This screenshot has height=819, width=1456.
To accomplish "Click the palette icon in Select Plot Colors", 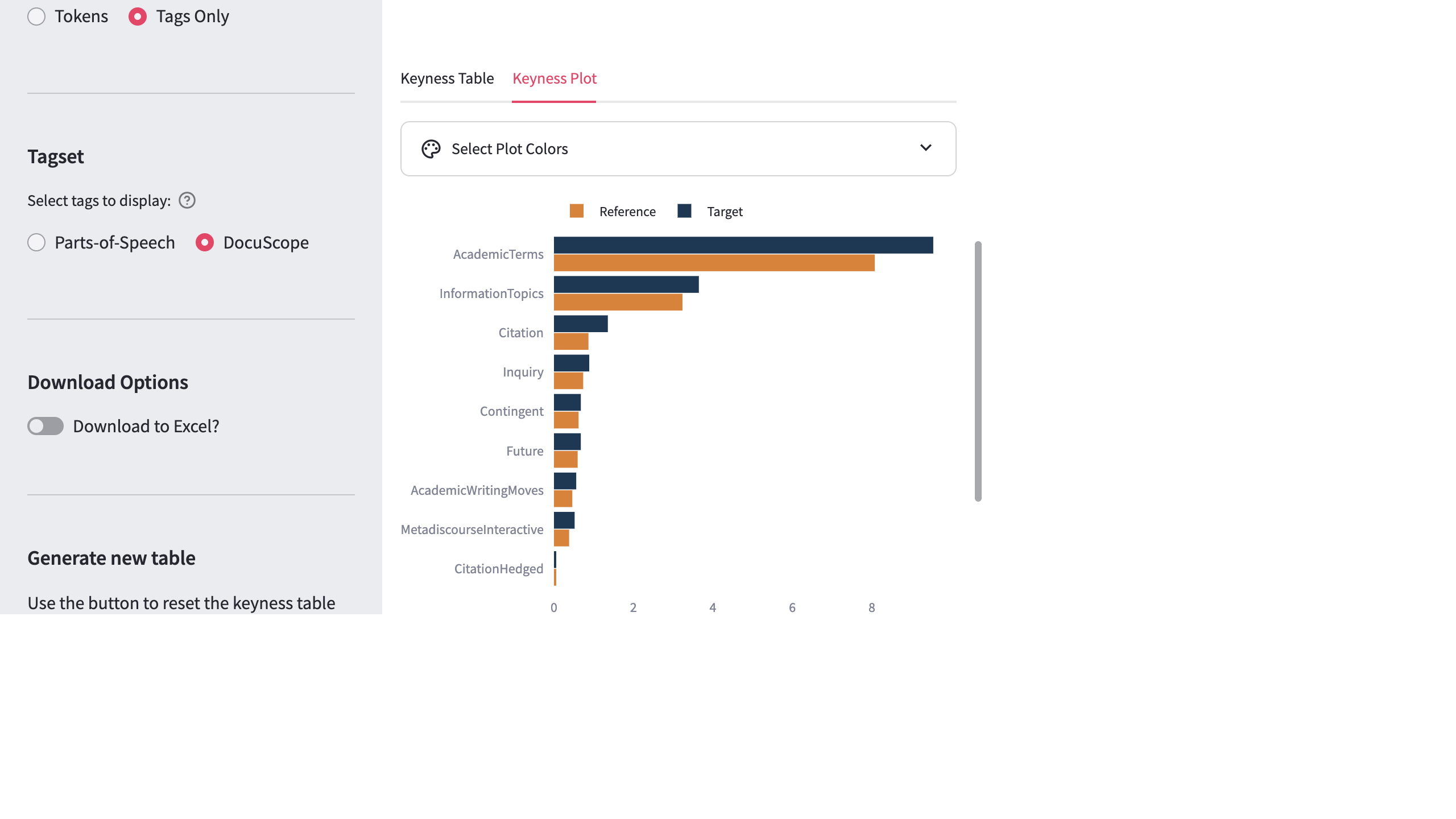I will tap(431, 149).
